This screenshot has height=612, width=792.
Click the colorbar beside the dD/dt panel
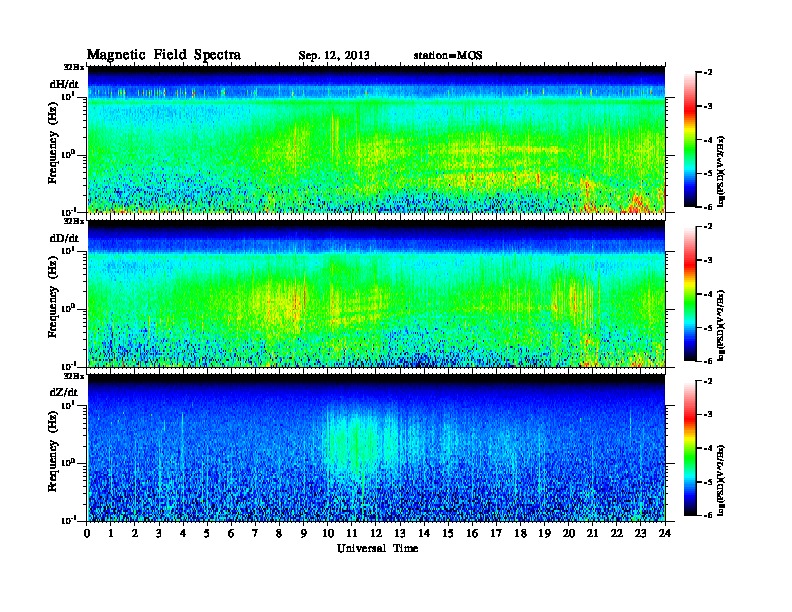[690, 294]
